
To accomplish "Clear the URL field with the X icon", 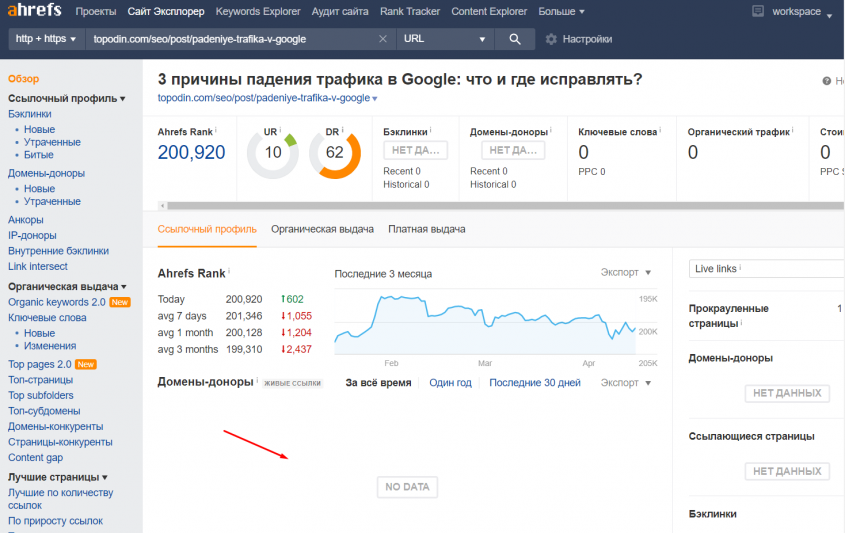I will pos(382,39).
